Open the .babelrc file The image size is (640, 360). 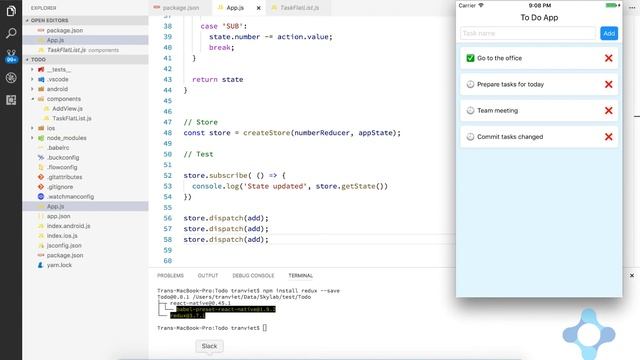click(58, 148)
